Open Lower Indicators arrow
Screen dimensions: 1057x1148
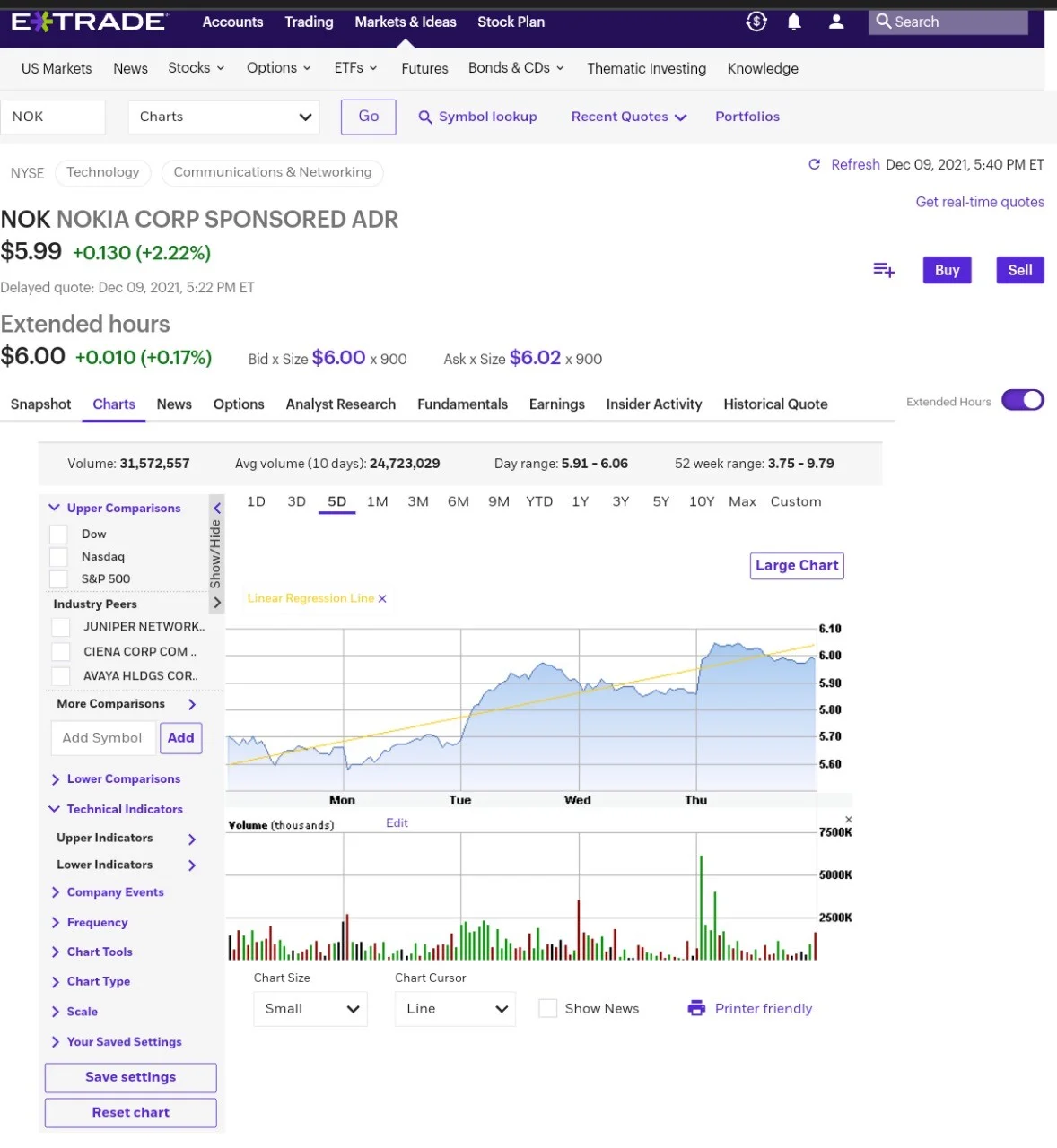(192, 865)
